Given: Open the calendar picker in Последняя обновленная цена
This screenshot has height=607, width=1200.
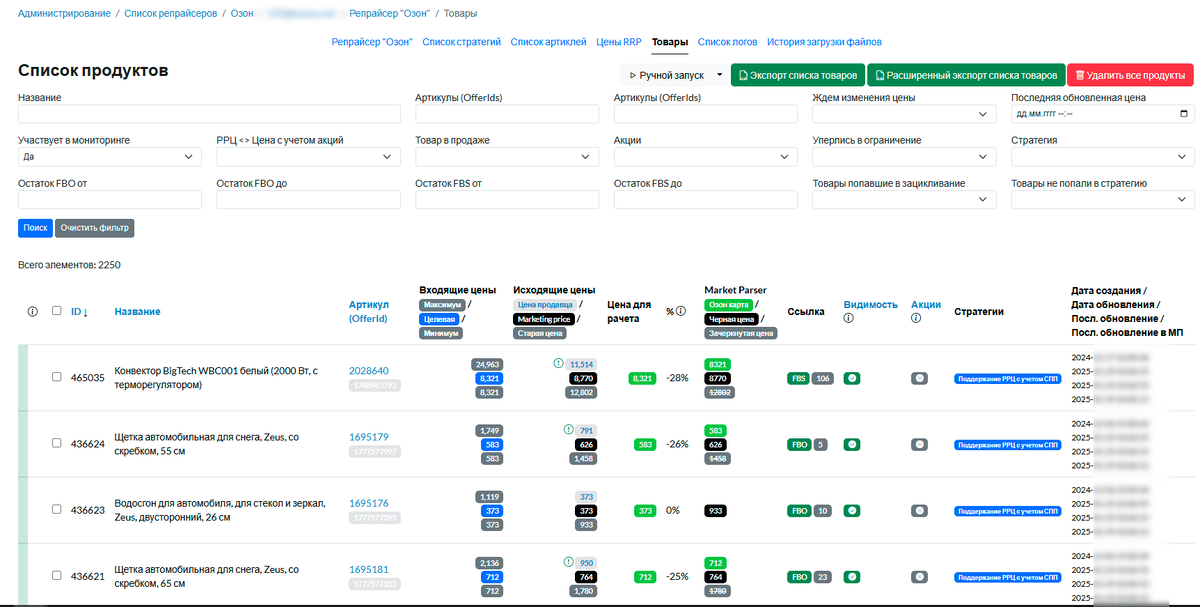Looking at the screenshot, I should [1184, 114].
